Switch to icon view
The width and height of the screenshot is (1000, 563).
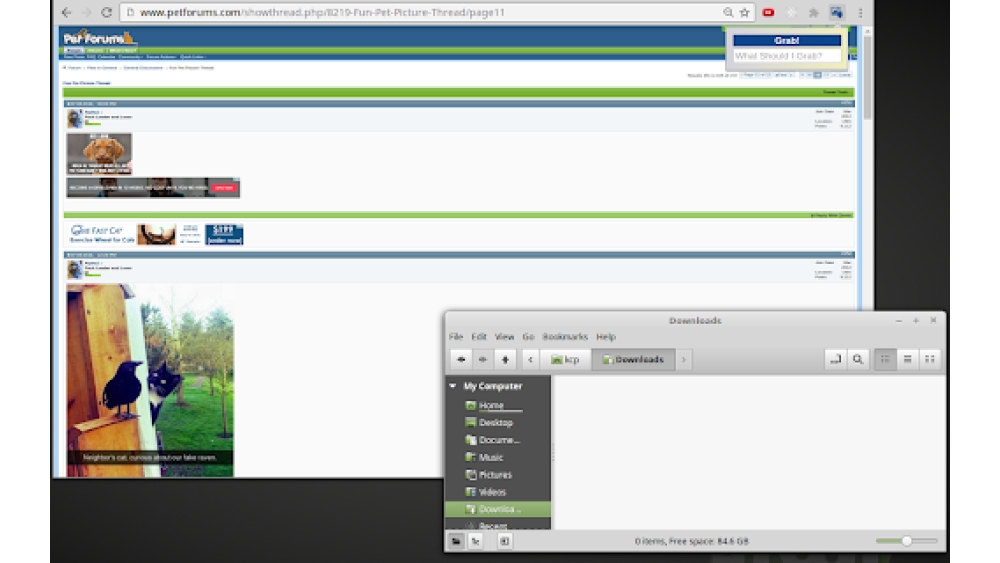tap(885, 360)
